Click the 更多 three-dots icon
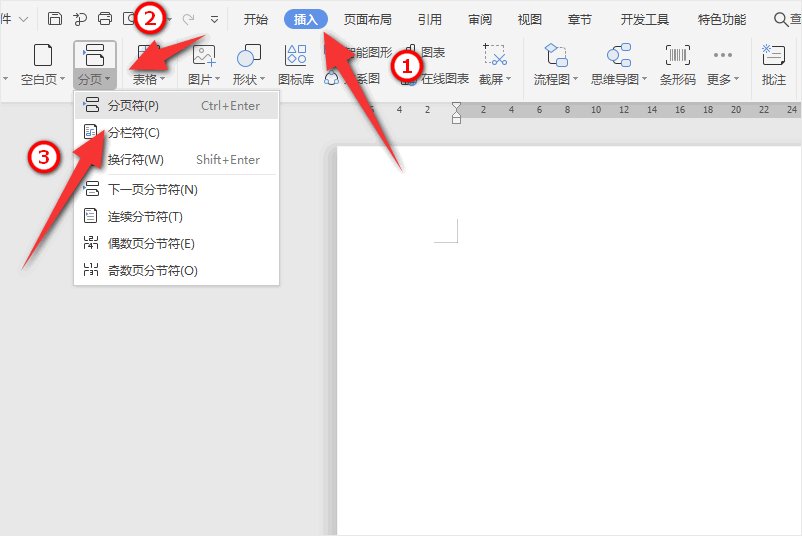 point(723,55)
